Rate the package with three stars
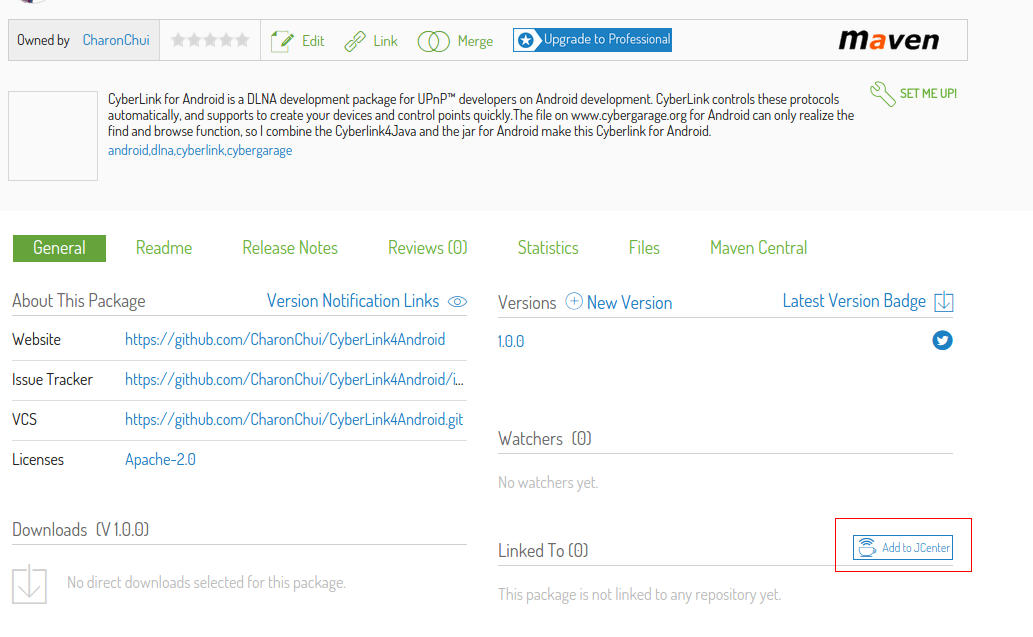This screenshot has width=1033, height=637. pyautogui.click(x=210, y=40)
